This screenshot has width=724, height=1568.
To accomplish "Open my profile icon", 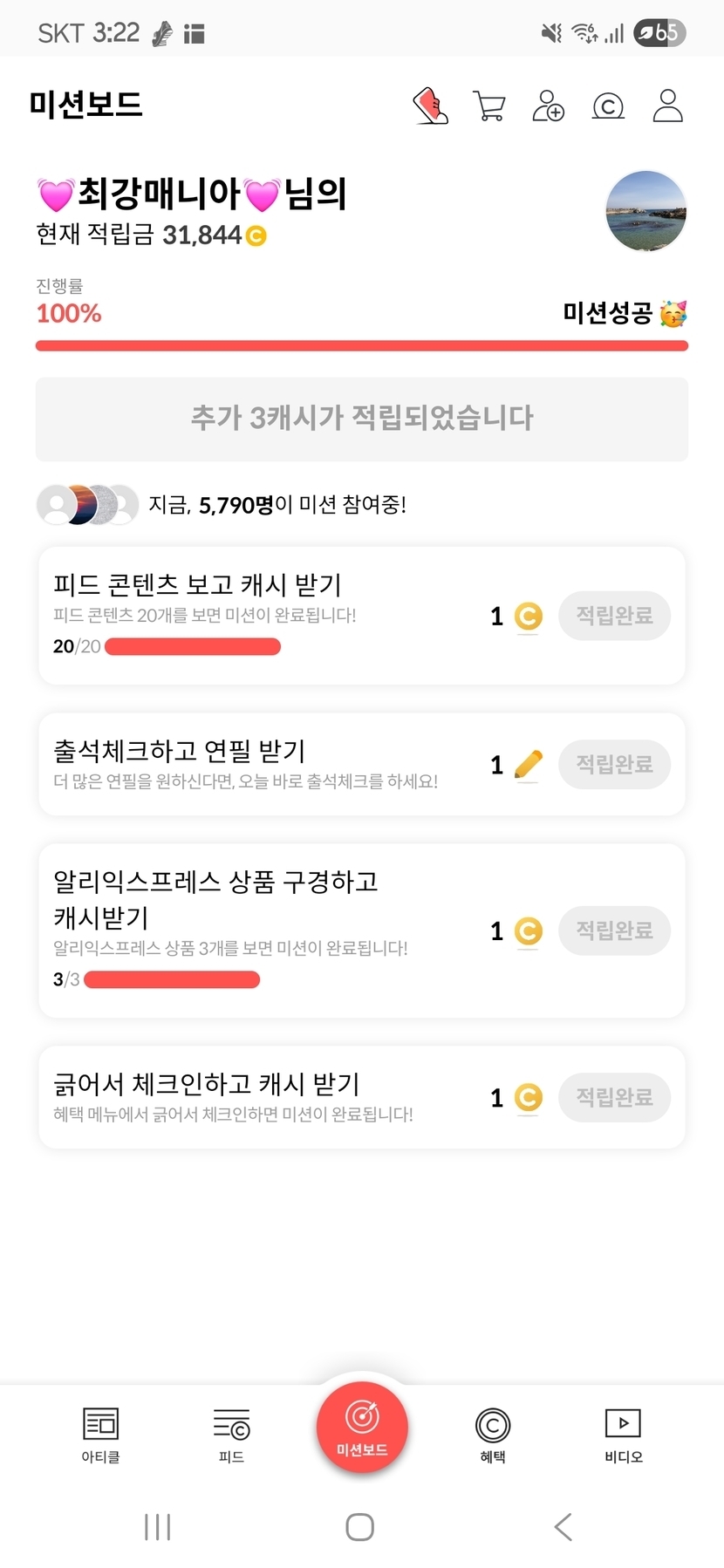I will coord(668,106).
